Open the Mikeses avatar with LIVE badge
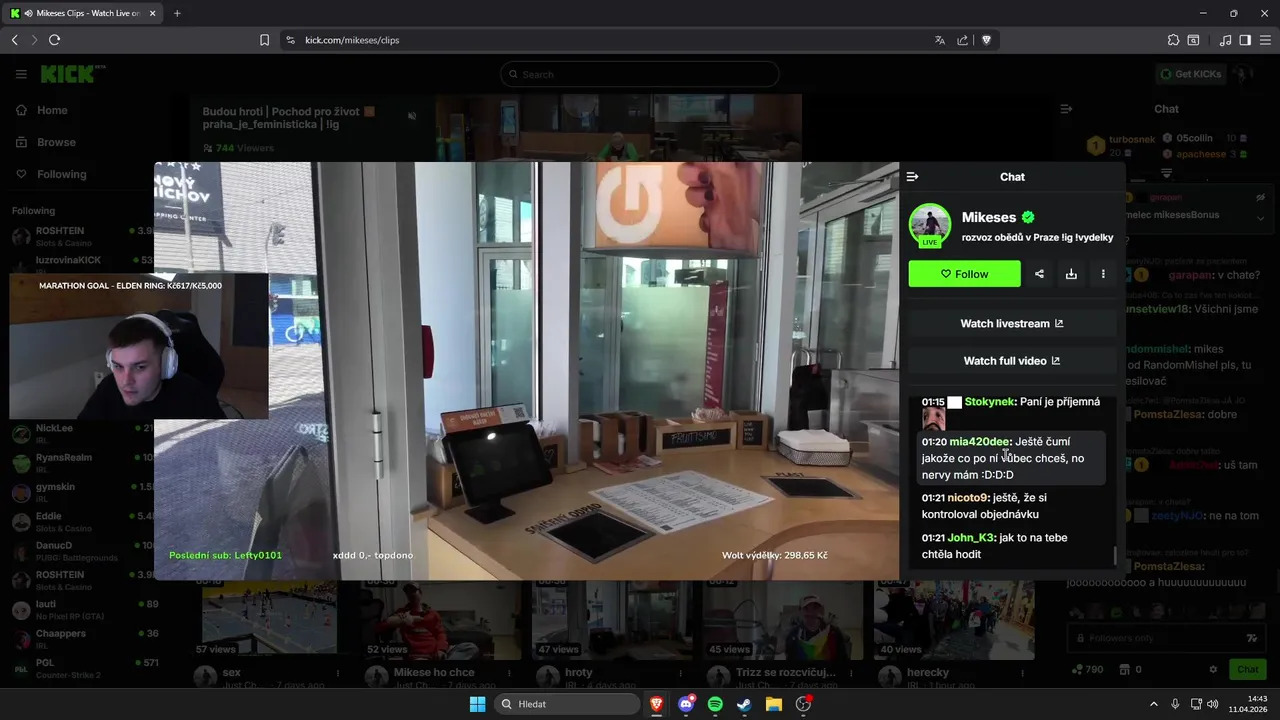This screenshot has width=1280, height=720. [929, 225]
